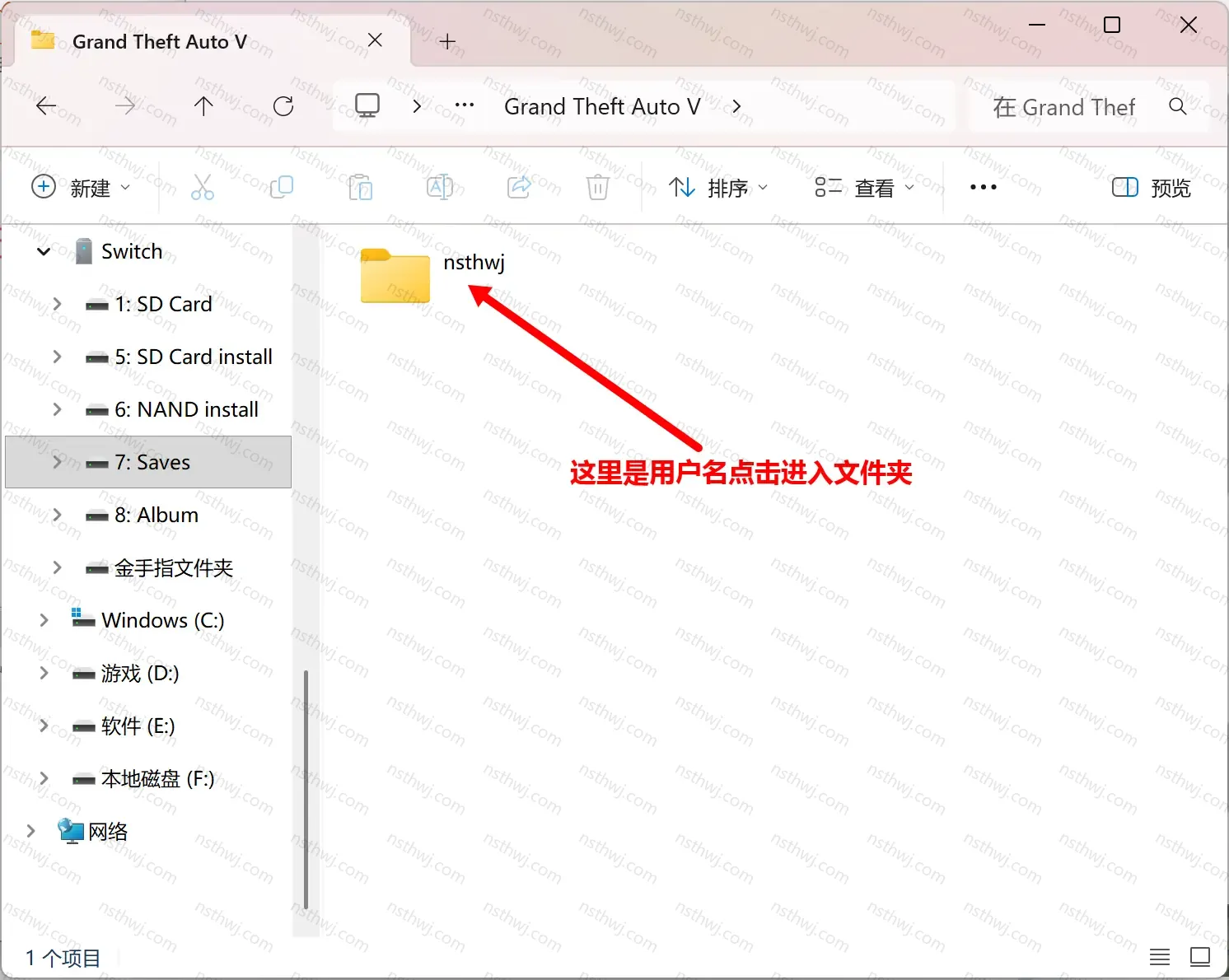Minimize the File Explorer window
This screenshot has height=980, width=1229.
[1037, 25]
